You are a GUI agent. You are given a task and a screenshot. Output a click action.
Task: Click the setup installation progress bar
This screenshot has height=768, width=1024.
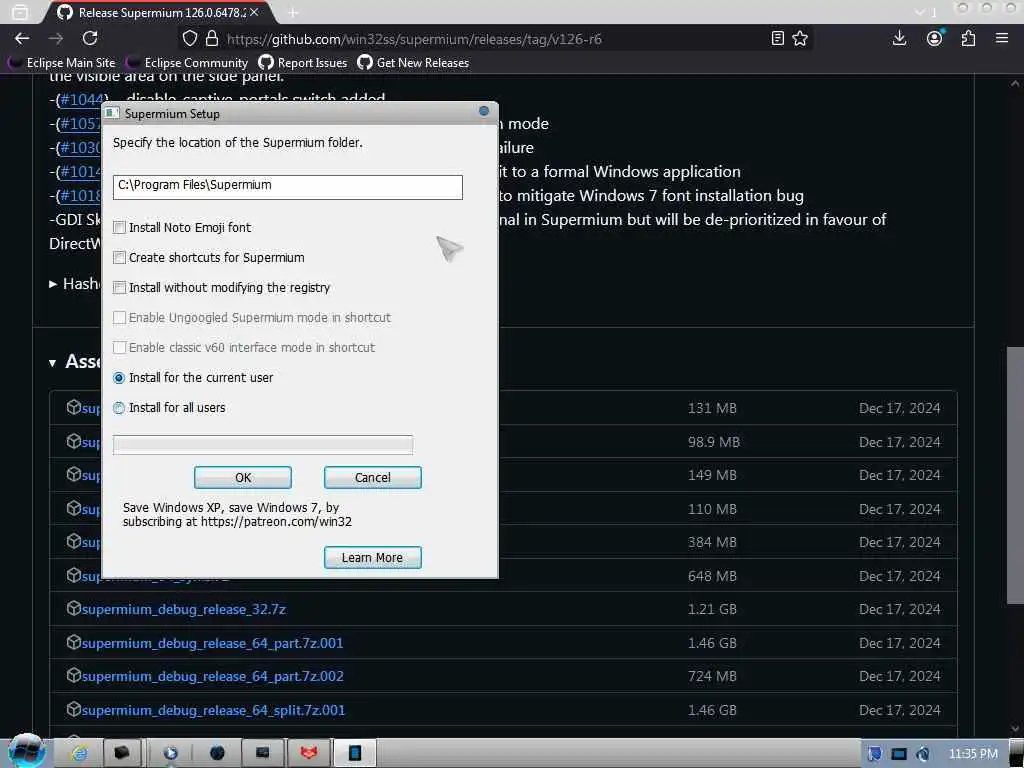pyautogui.click(x=263, y=445)
